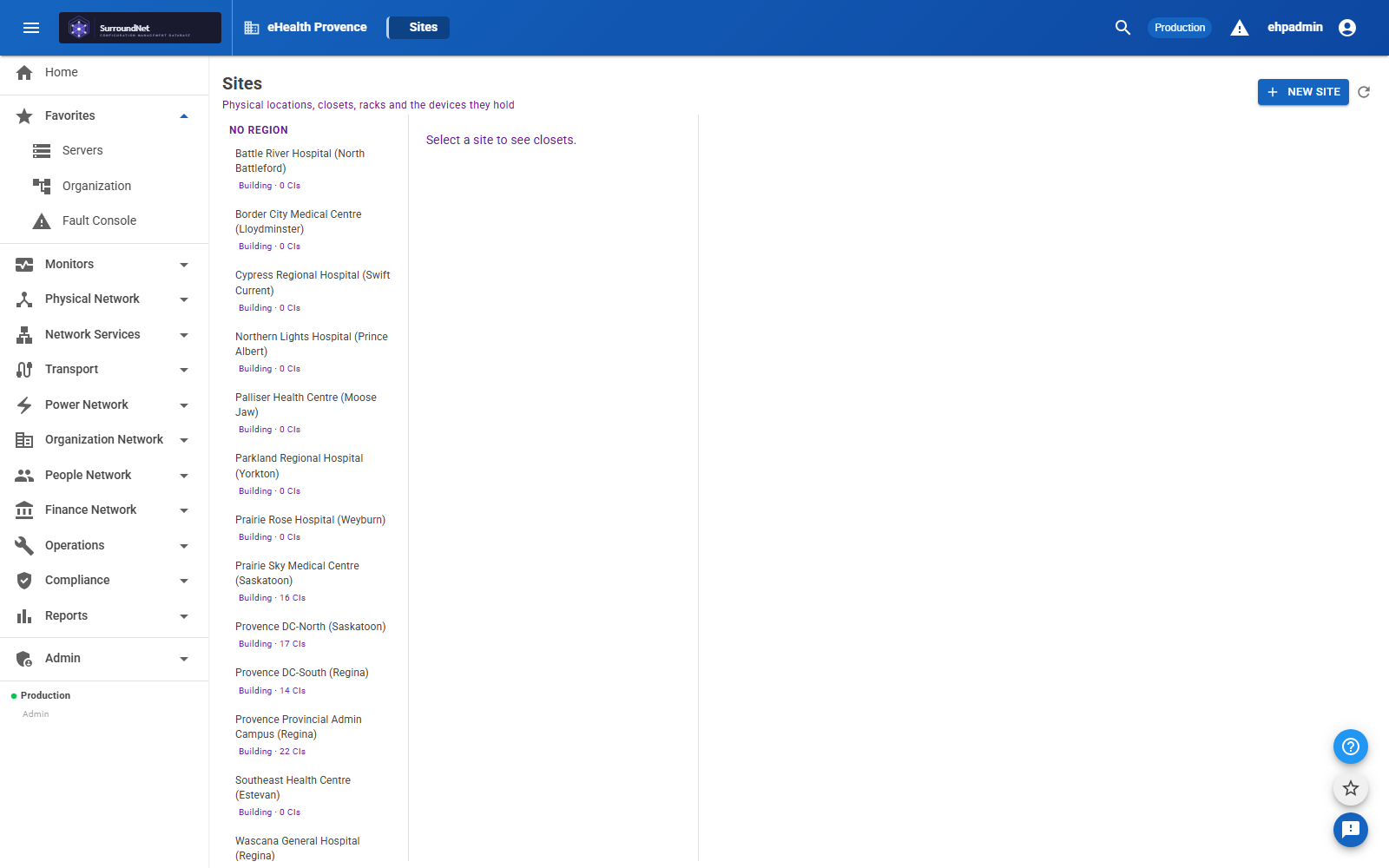Viewport: 1389px width, 868px height.
Task: Open the hamburger navigation menu
Action: point(31,28)
